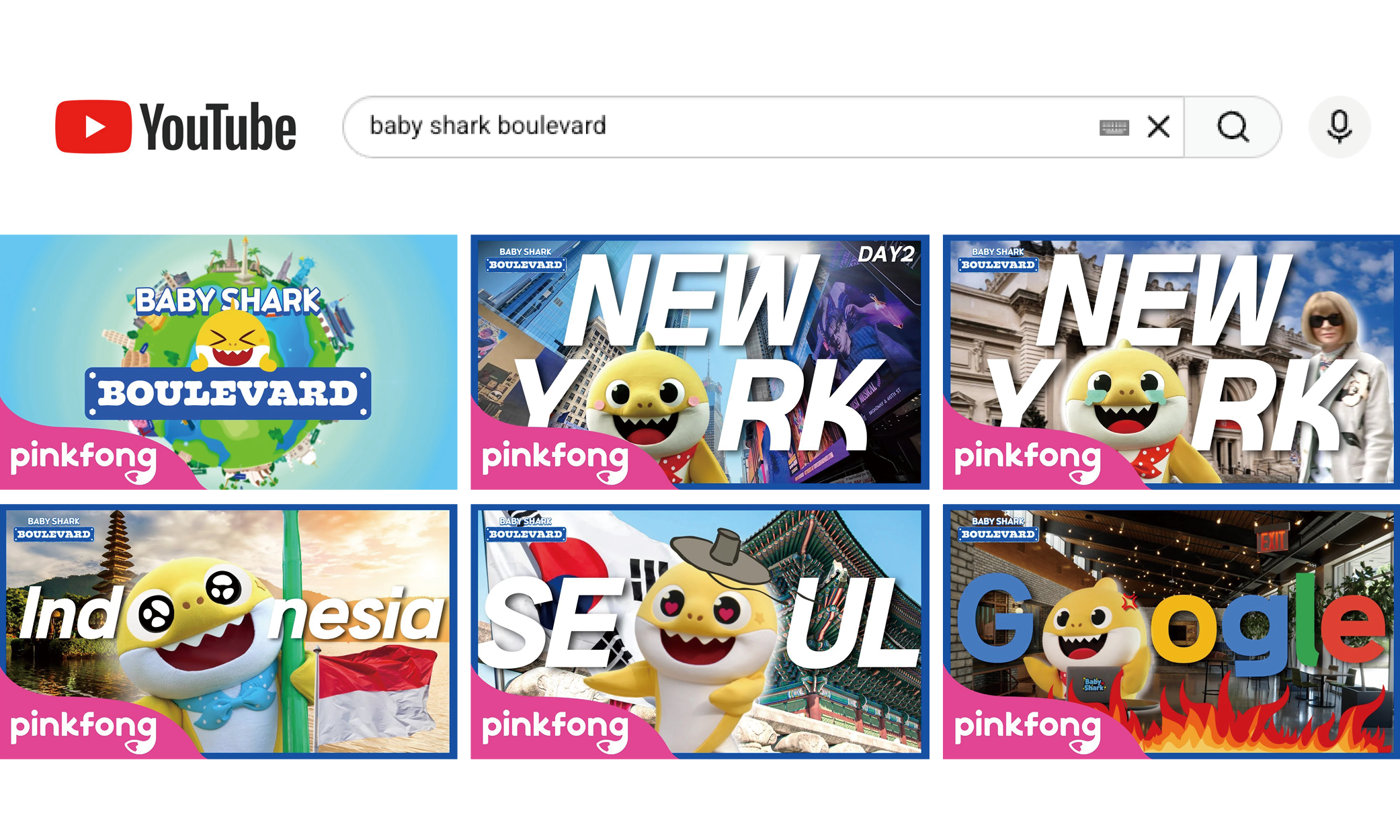Image resolution: width=1400 pixels, height=840 pixels.
Task: Click the YouTube wordmark text
Action: pyautogui.click(x=218, y=128)
